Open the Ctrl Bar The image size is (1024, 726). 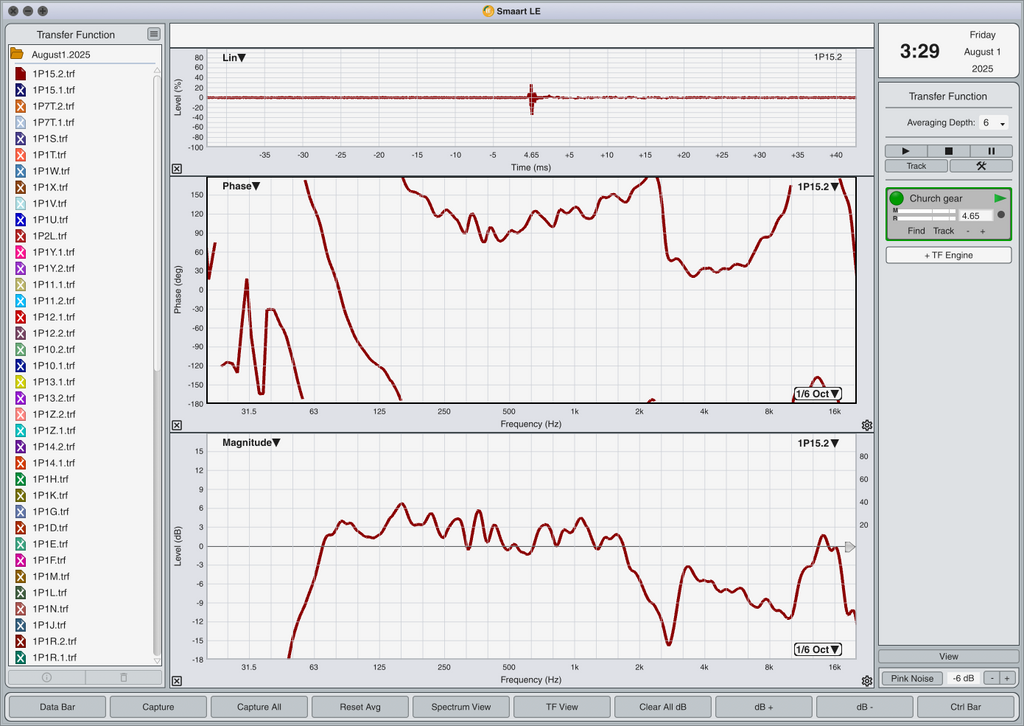point(965,706)
